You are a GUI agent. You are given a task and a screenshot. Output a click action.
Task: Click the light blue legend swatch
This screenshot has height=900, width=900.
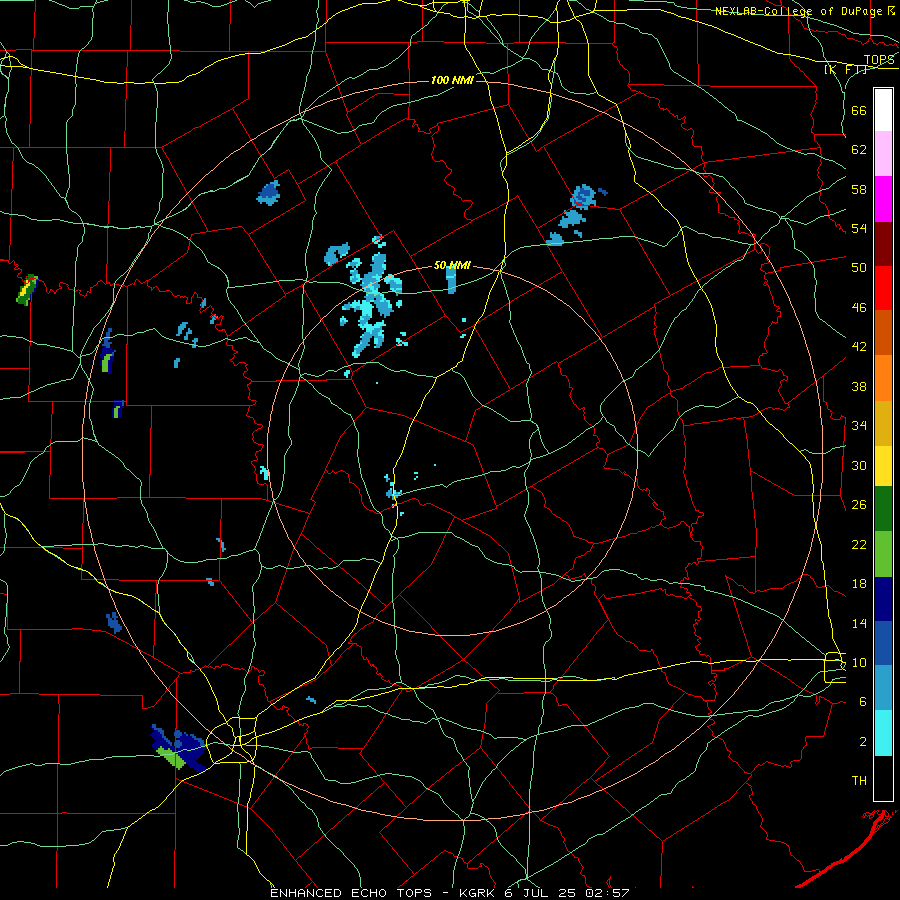click(883, 688)
